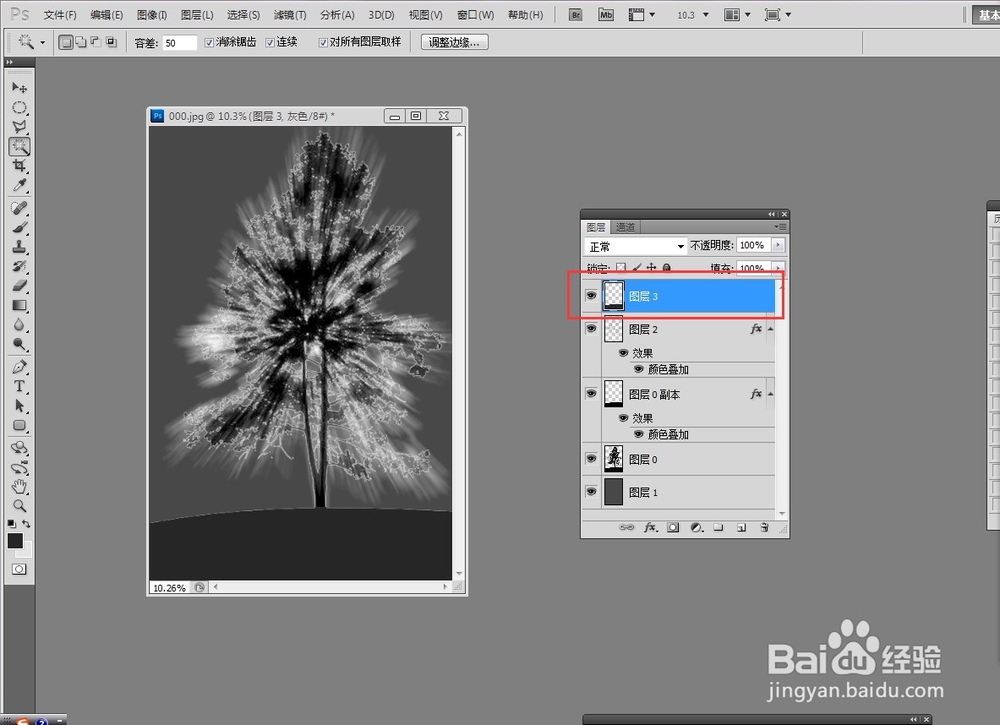Create new adjustment layer icon
The height and width of the screenshot is (725, 1000).
(696, 527)
